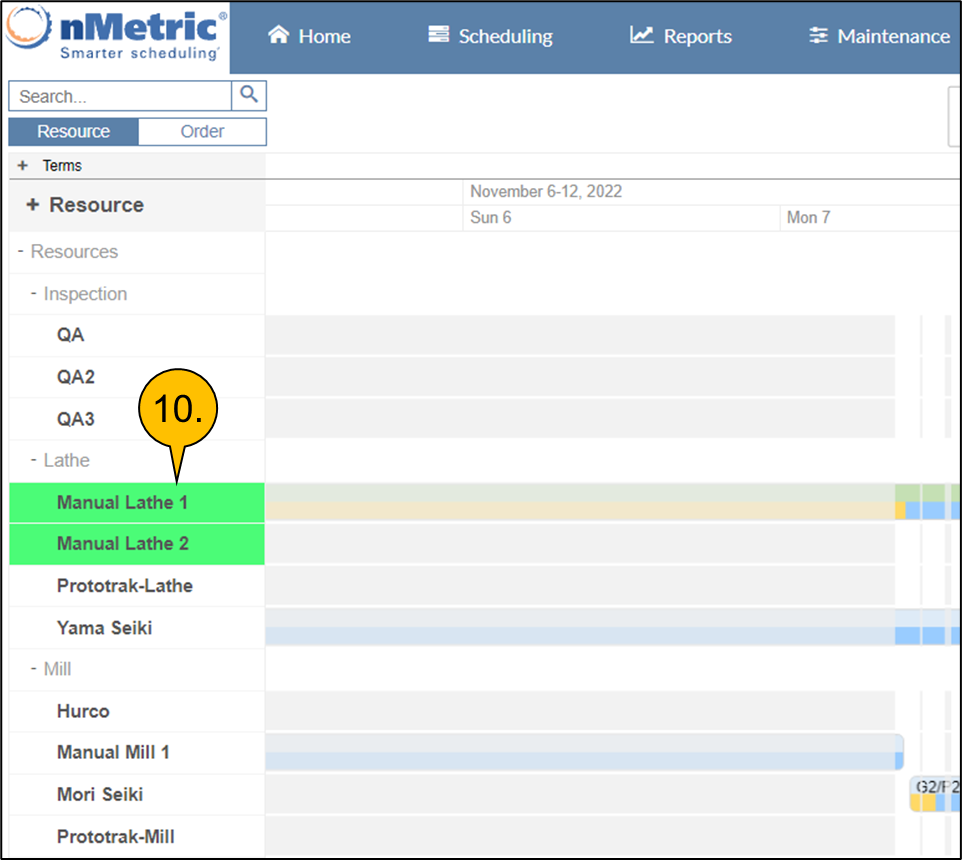Click the Sun 6 day header
The height and width of the screenshot is (860, 962).
[490, 218]
